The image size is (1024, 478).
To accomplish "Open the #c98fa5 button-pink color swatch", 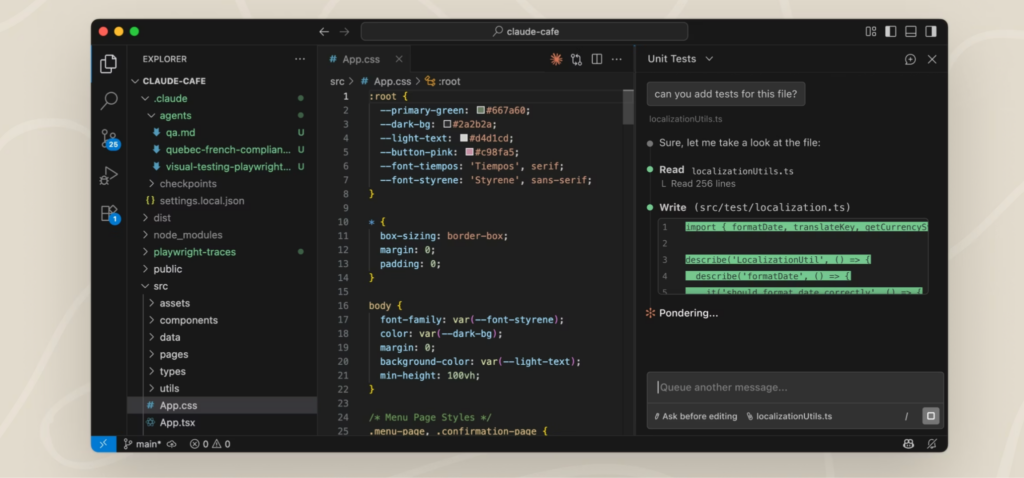I will click(x=470, y=152).
